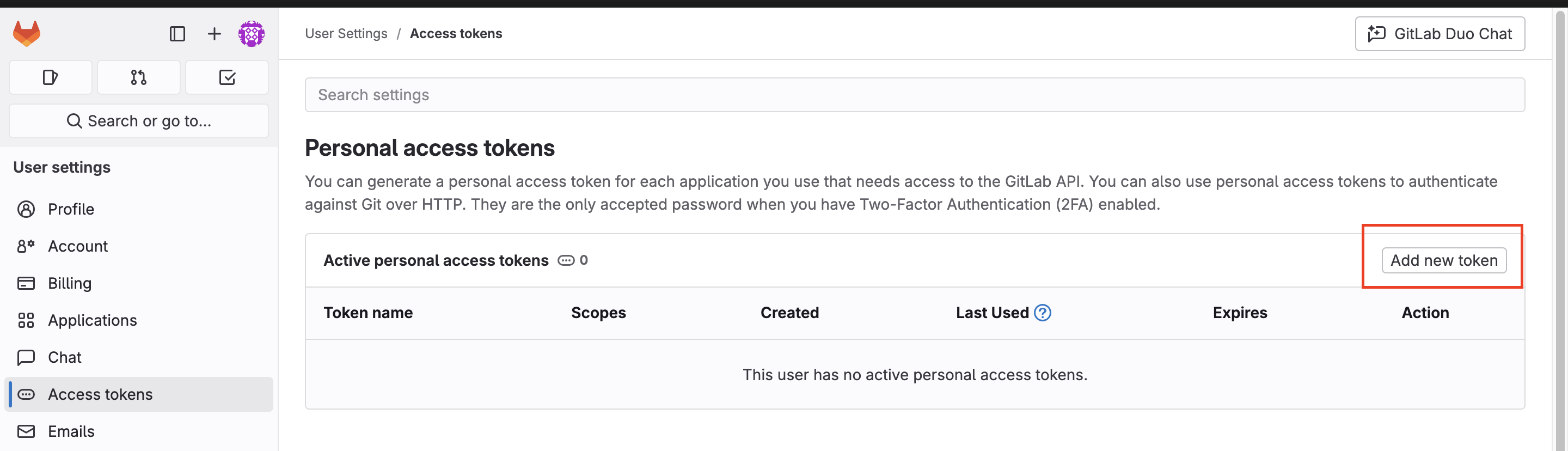Go to Billing settings
The image size is (1568, 451).
pos(70,283)
